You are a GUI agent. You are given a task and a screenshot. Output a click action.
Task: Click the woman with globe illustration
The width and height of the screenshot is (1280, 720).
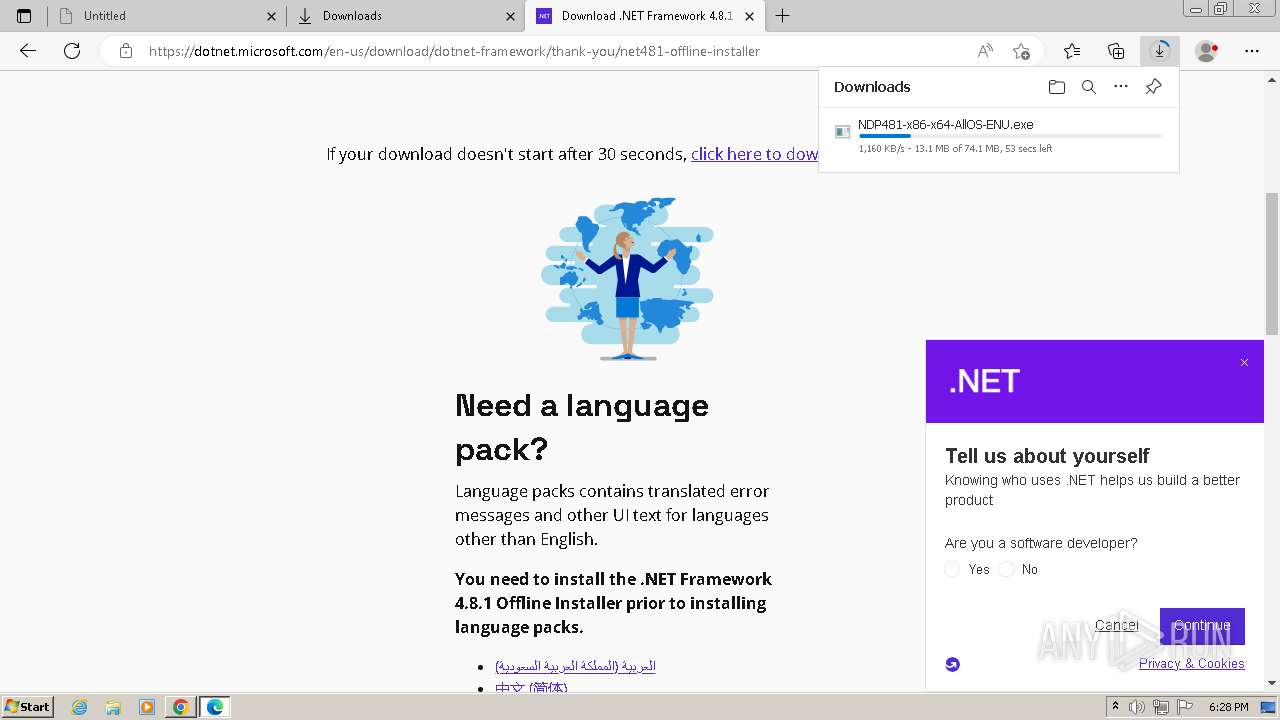coord(627,279)
